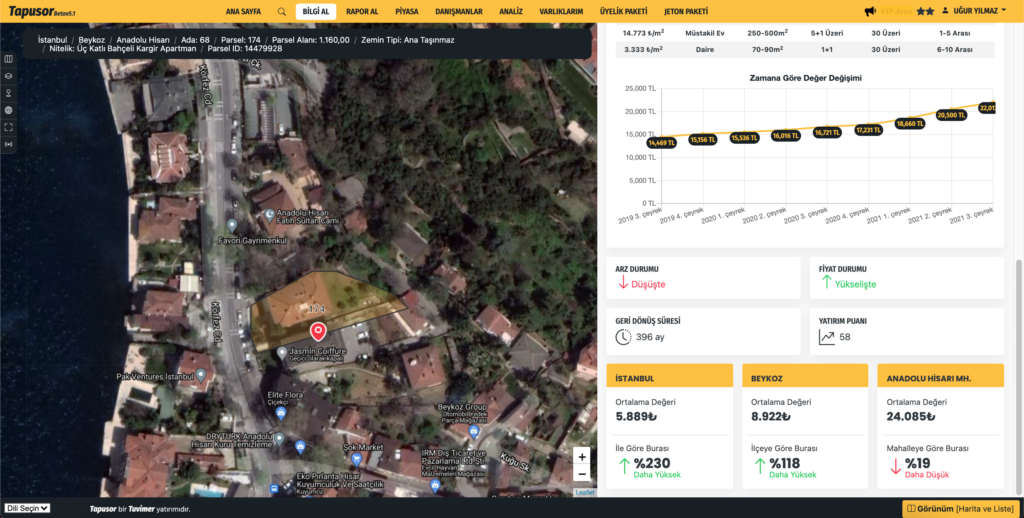Click the red parcel marker on map
1024x518 pixels.
318,331
